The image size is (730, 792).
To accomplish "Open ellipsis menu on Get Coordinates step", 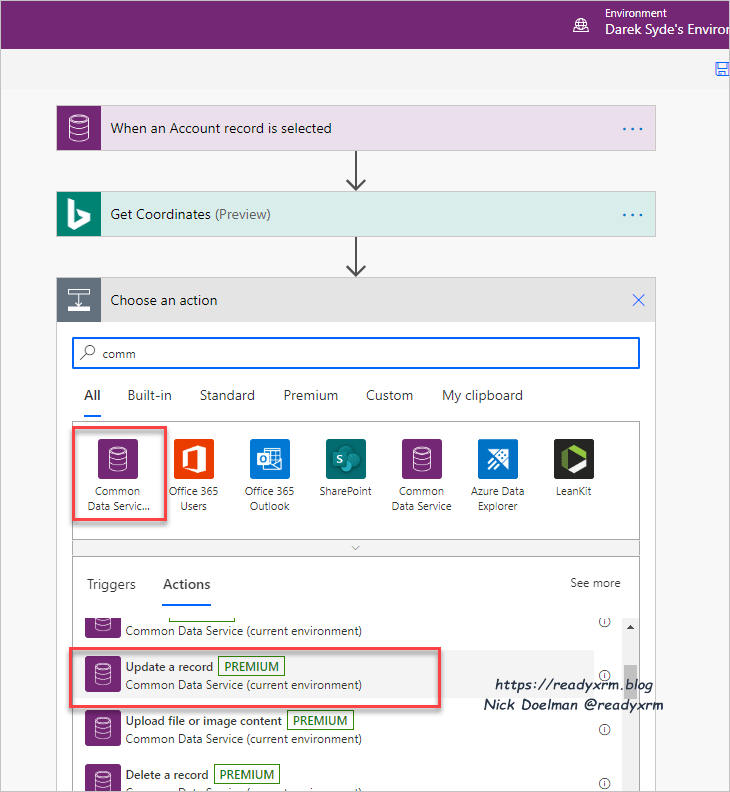I will click(x=633, y=215).
